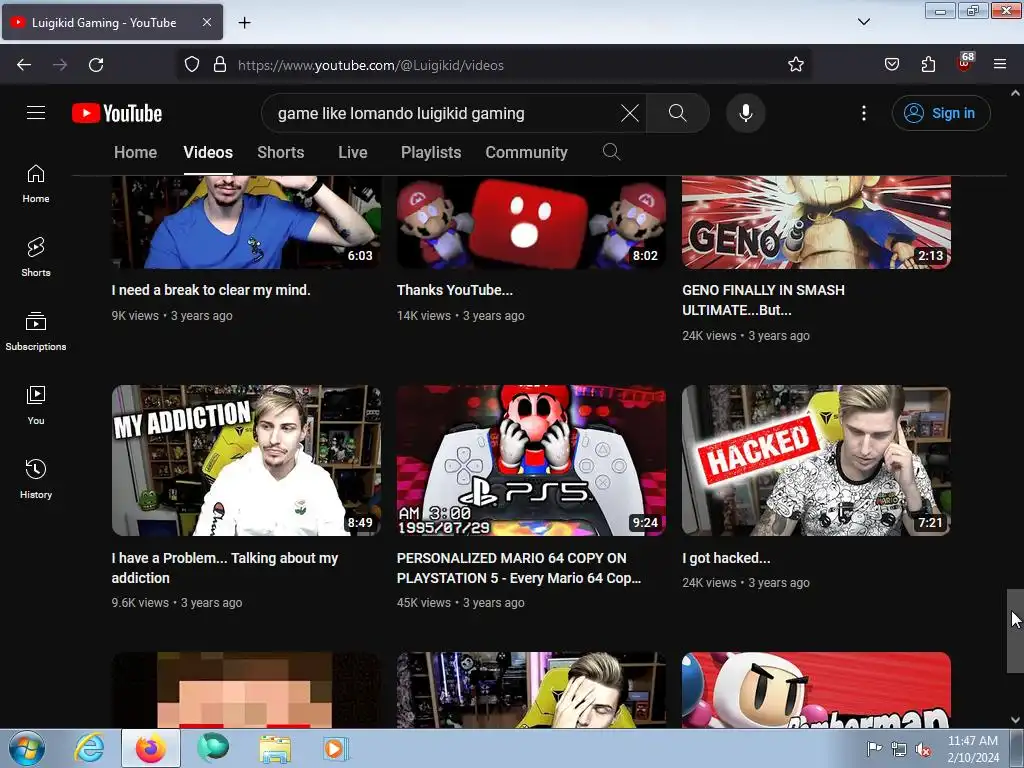
Task: Select the channel Videos tab
Action: (x=208, y=152)
